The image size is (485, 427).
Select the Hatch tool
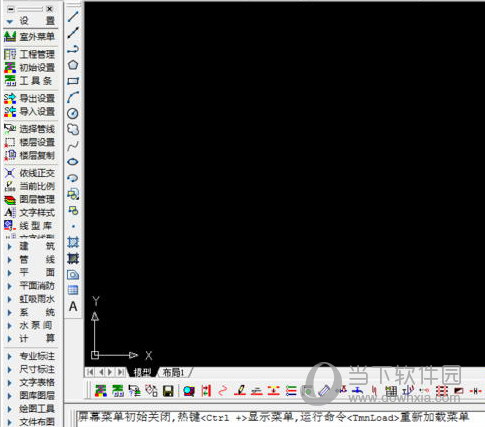73,242
